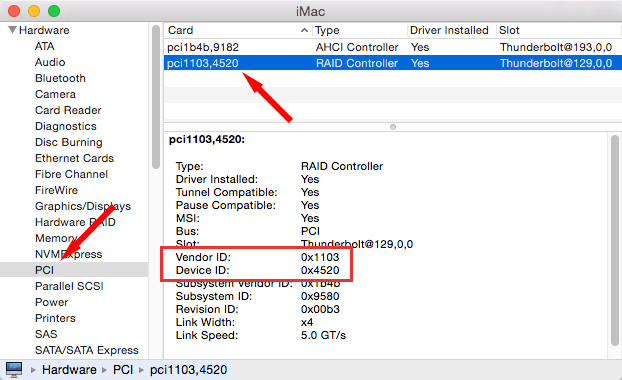Select Ethernet Cards in the sidebar

click(74, 158)
